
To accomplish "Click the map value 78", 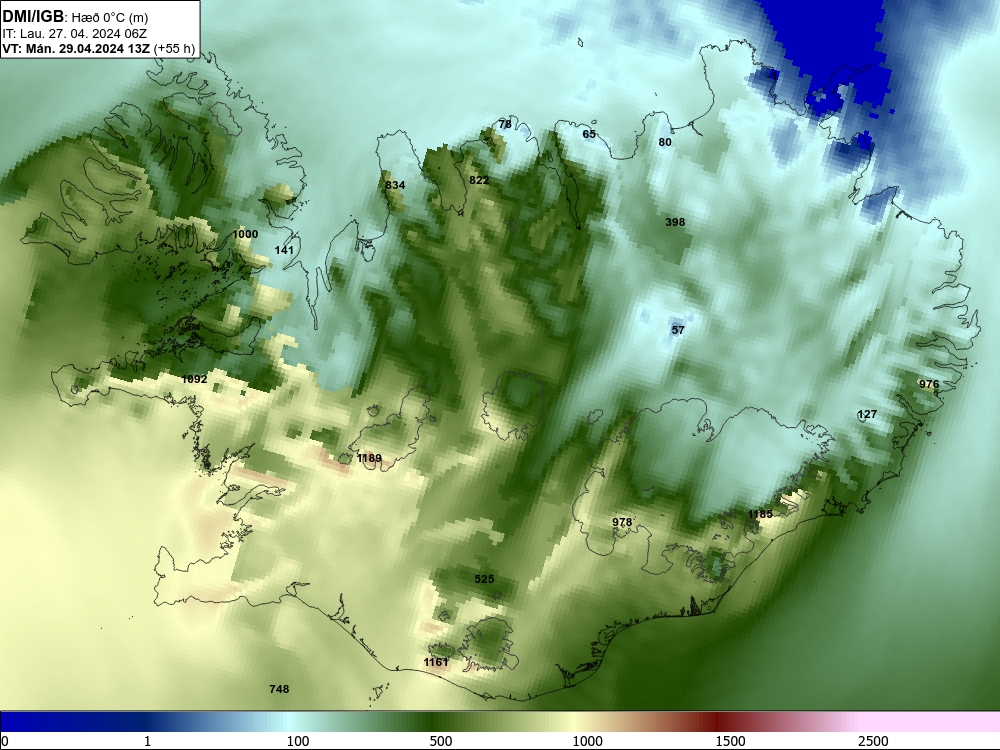I will (x=505, y=124).
